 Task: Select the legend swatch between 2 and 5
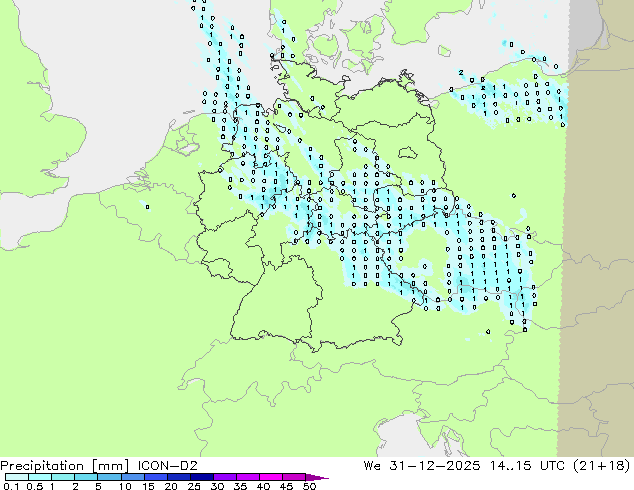coord(86,477)
